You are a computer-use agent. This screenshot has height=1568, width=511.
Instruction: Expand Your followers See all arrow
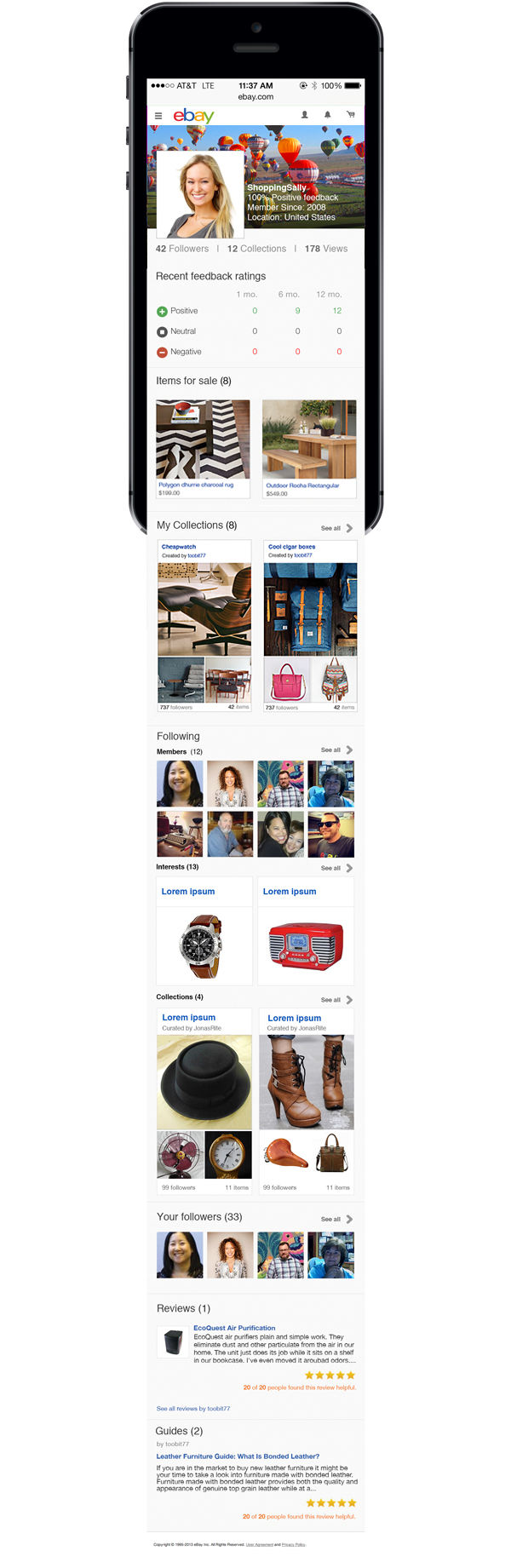pos(337,1219)
